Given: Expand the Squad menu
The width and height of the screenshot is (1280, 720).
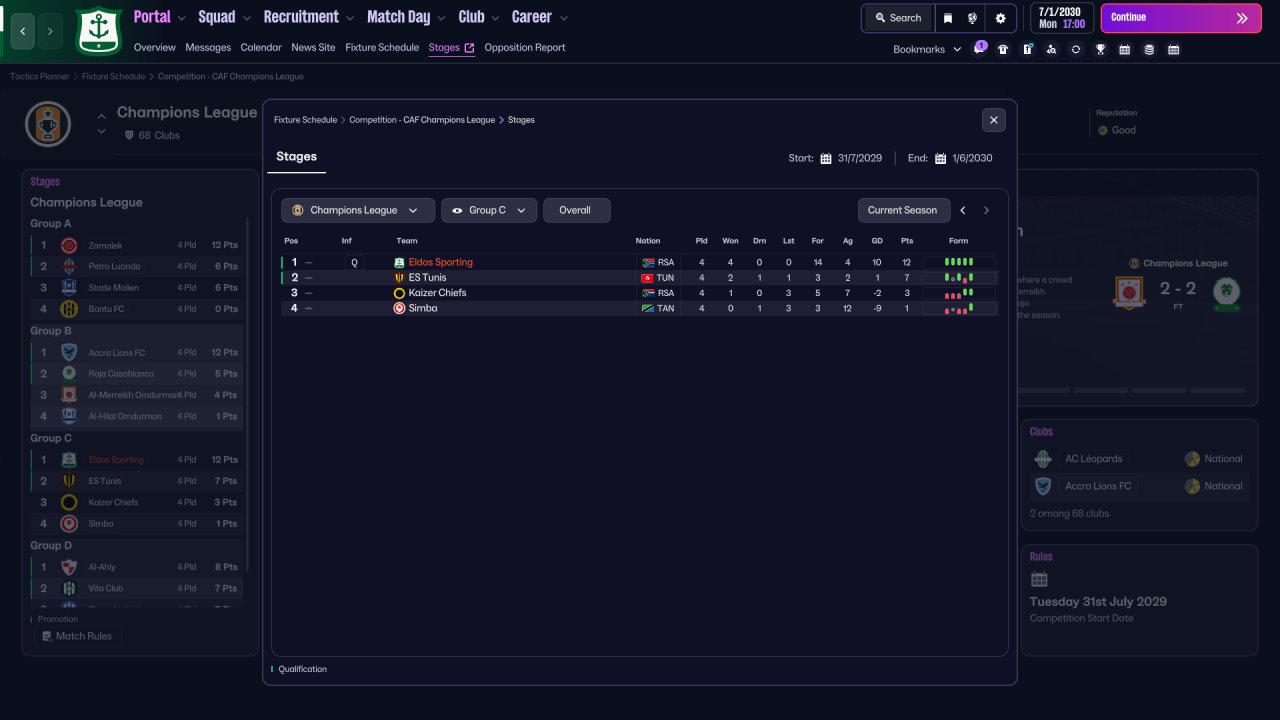Looking at the screenshot, I should click(224, 17).
